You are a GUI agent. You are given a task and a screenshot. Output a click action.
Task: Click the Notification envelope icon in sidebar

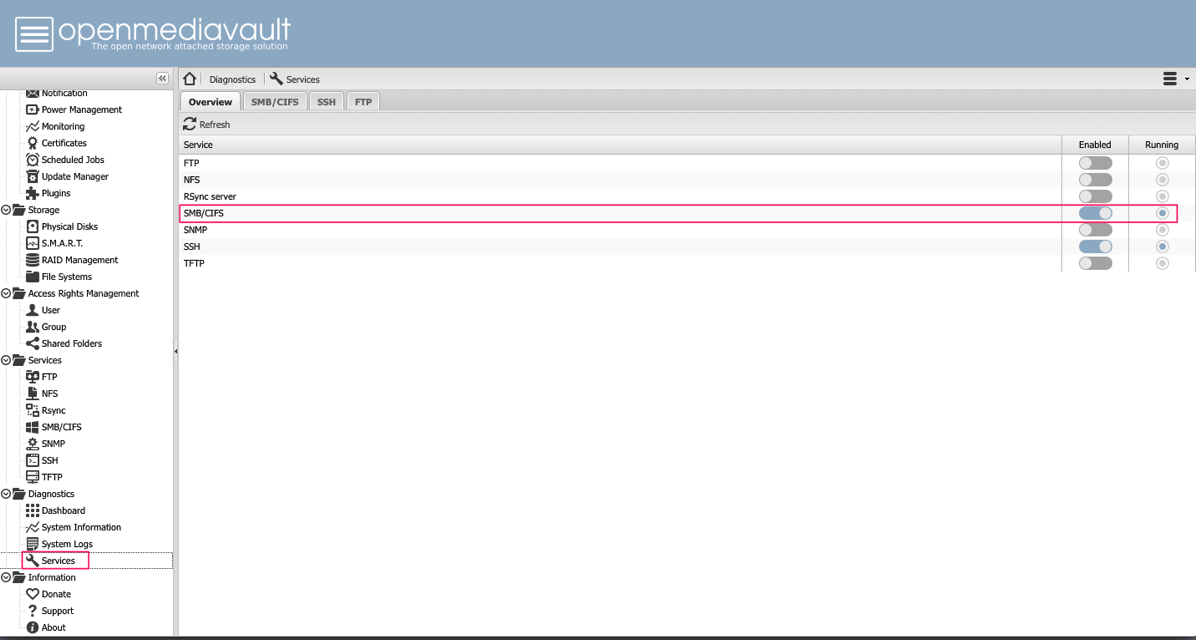click(32, 93)
